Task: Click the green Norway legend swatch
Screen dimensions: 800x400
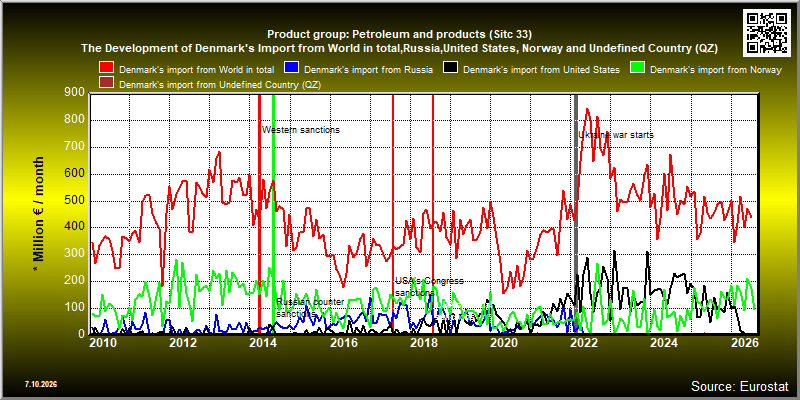Action: 638,68
